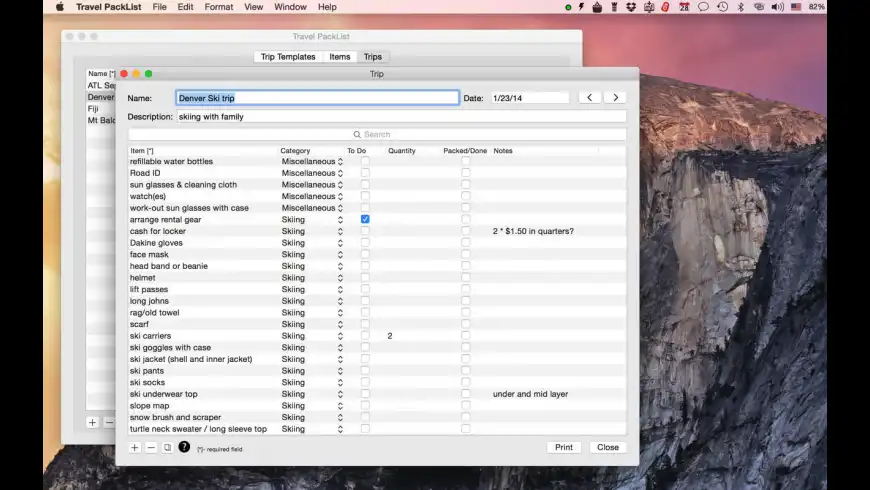The image size is (870, 490).
Task: Click the note 'under and mid layer'
Action: tap(530, 394)
